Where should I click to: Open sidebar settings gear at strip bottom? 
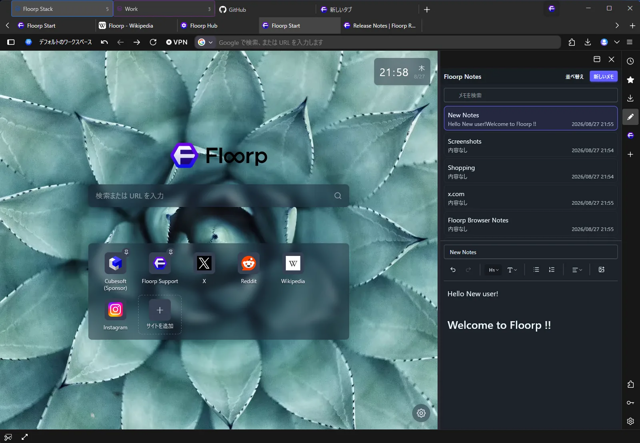tap(630, 421)
